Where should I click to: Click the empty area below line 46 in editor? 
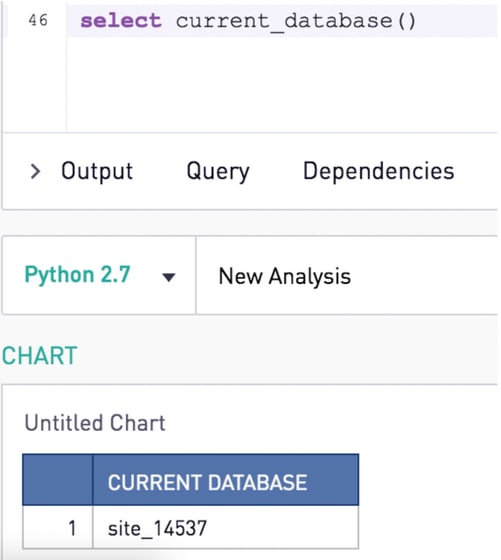coord(282,84)
